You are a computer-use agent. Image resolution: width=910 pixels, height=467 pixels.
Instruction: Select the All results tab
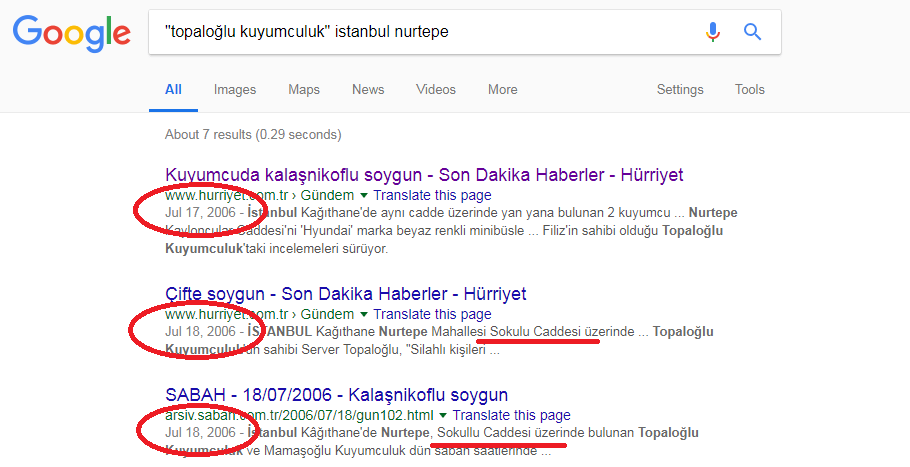coord(173,89)
